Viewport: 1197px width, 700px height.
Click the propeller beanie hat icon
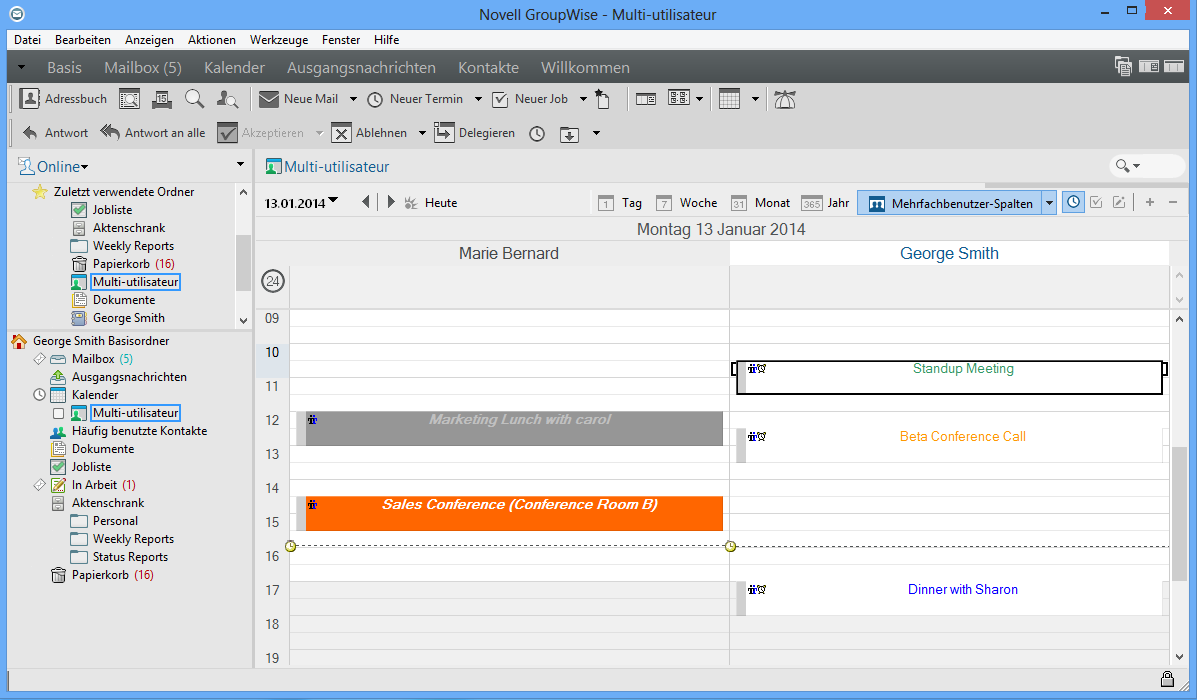coord(785,99)
